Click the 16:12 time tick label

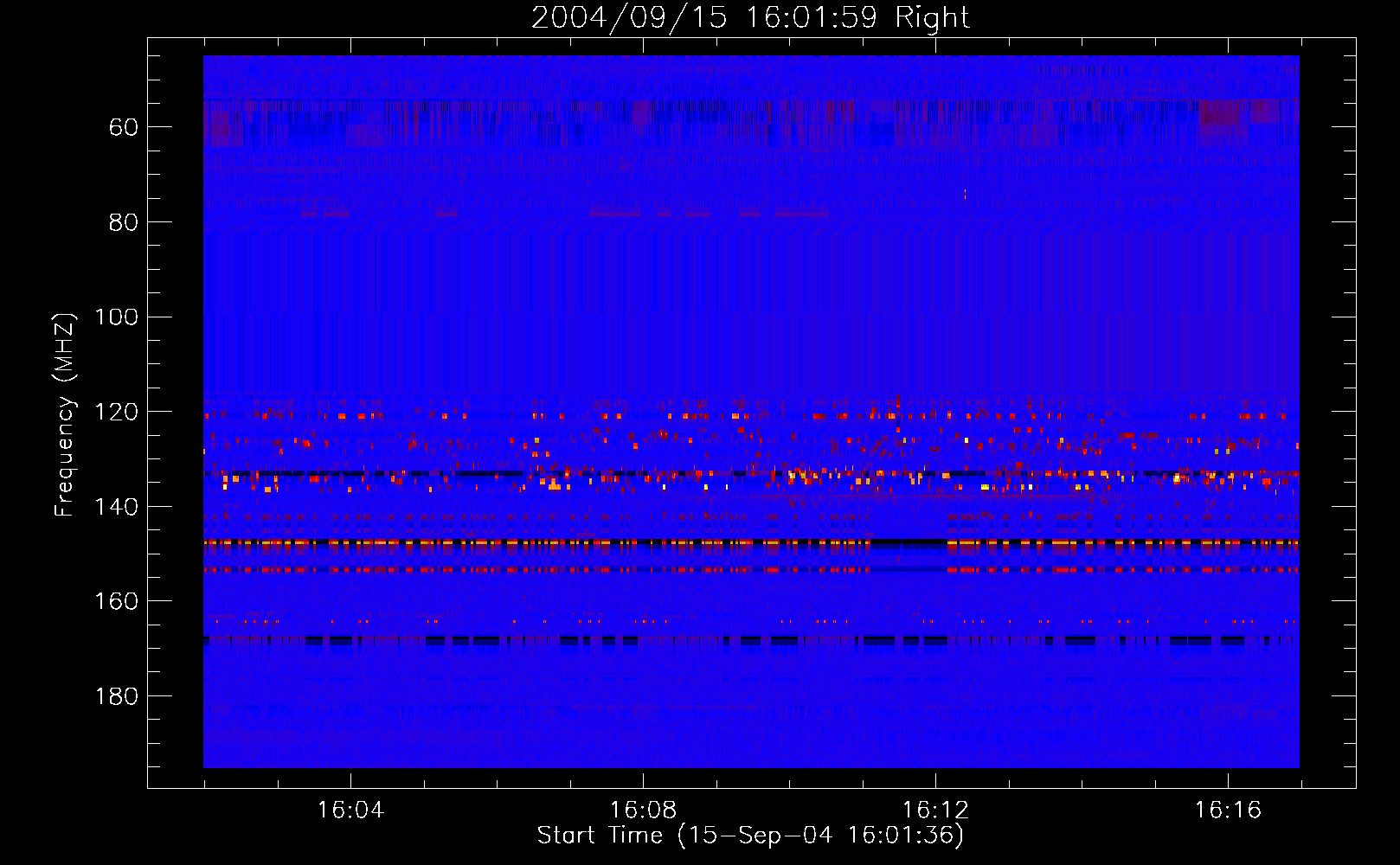(935, 811)
